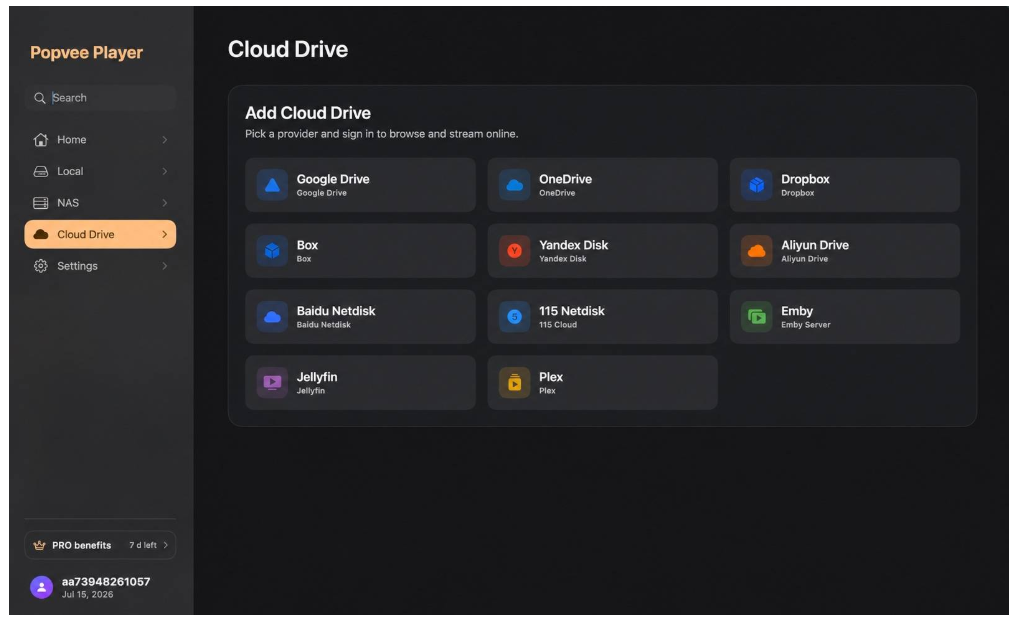Open the Home menu item

click(100, 140)
